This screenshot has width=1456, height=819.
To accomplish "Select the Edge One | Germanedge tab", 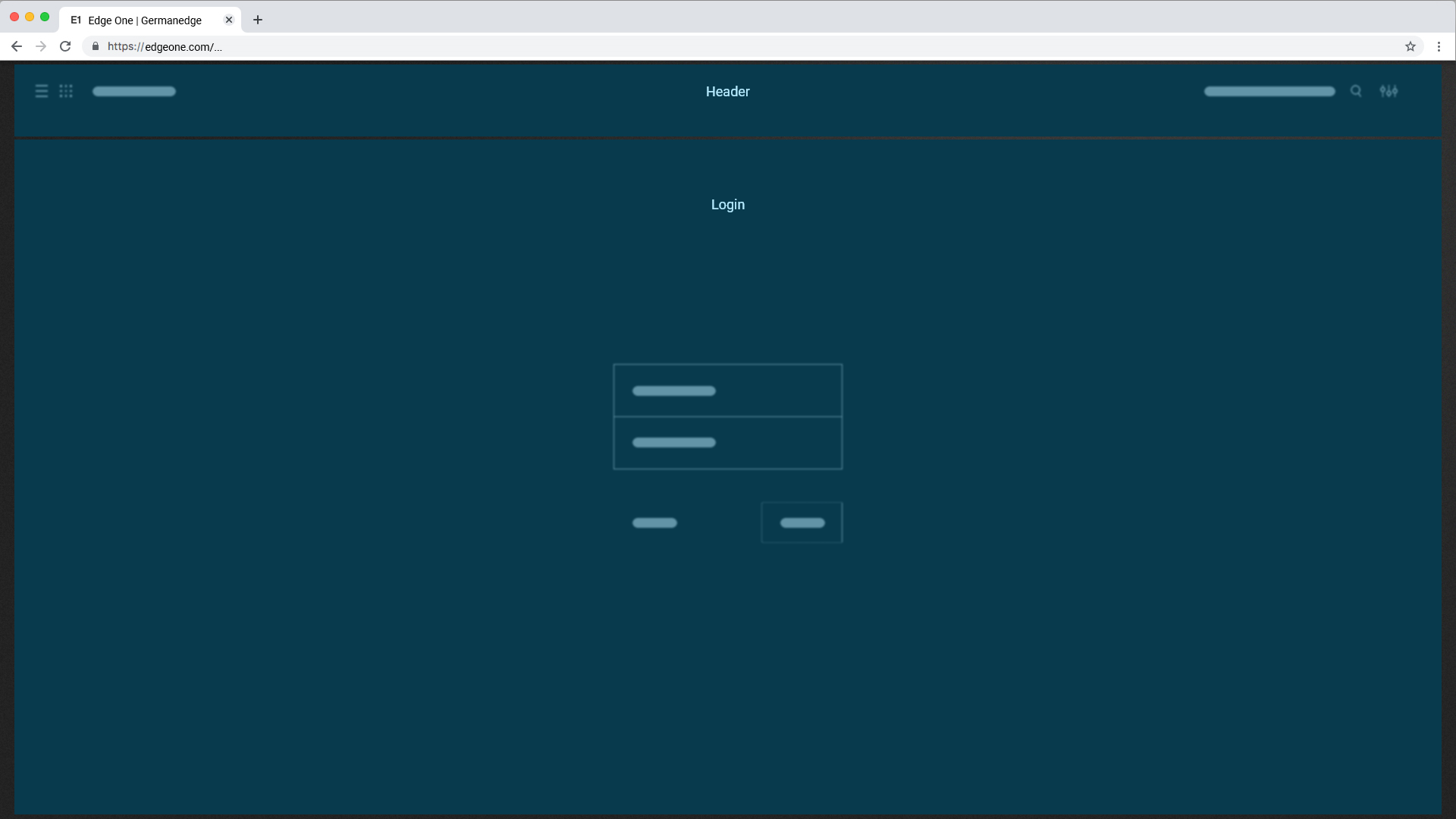I will [x=144, y=20].
